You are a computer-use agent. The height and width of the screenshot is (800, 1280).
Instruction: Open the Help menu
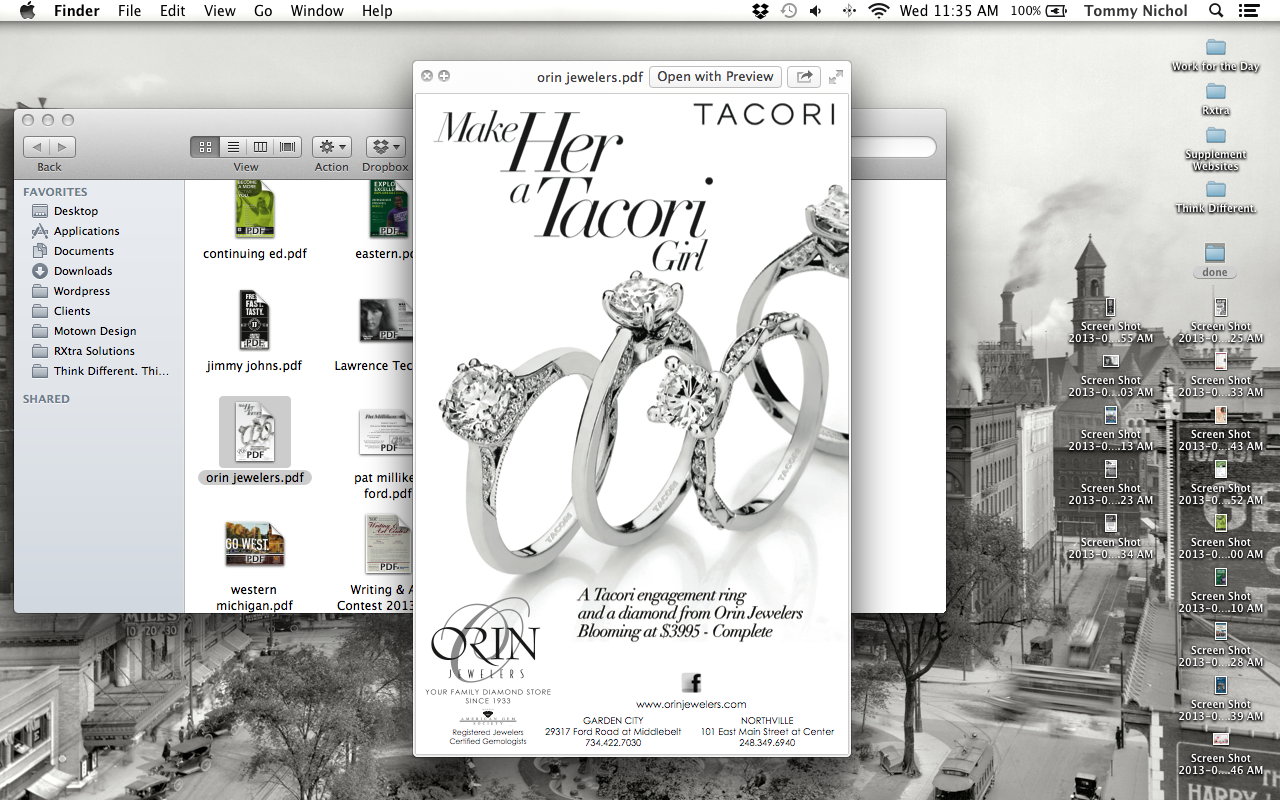click(x=377, y=11)
